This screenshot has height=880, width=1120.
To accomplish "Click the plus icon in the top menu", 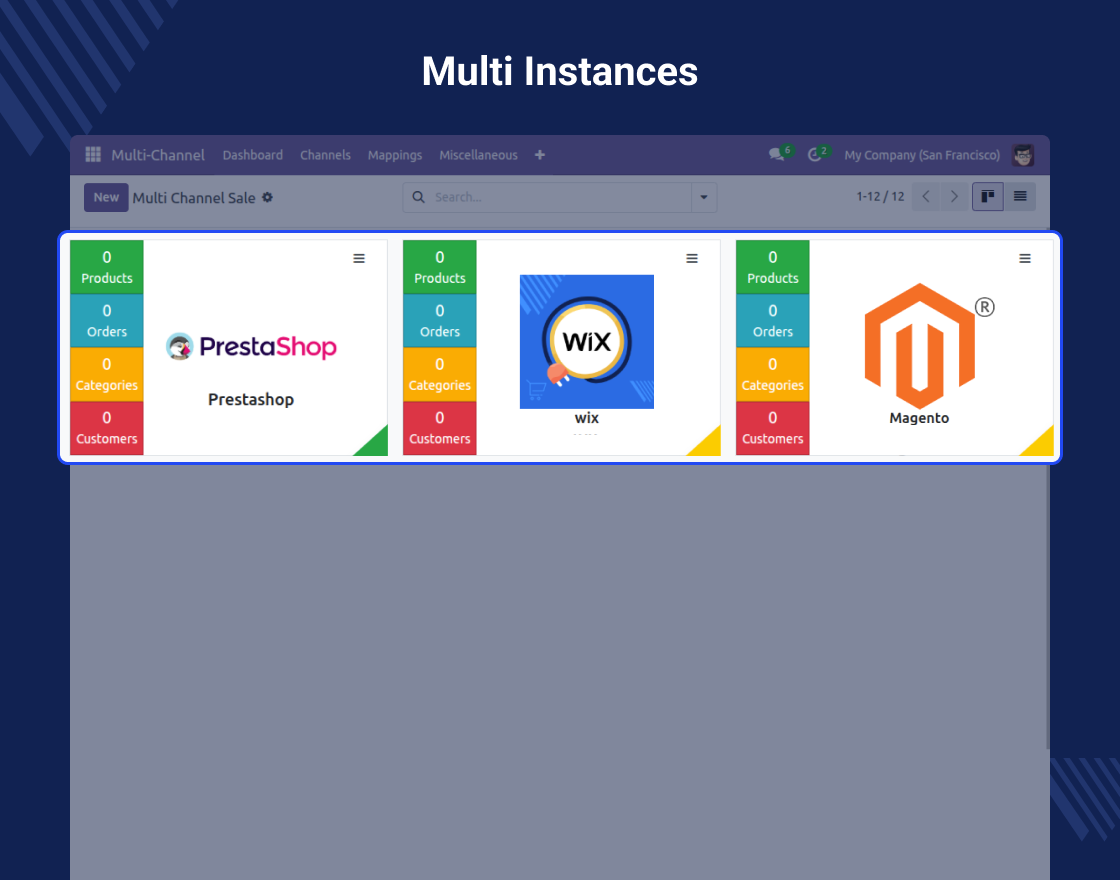I will [x=540, y=155].
